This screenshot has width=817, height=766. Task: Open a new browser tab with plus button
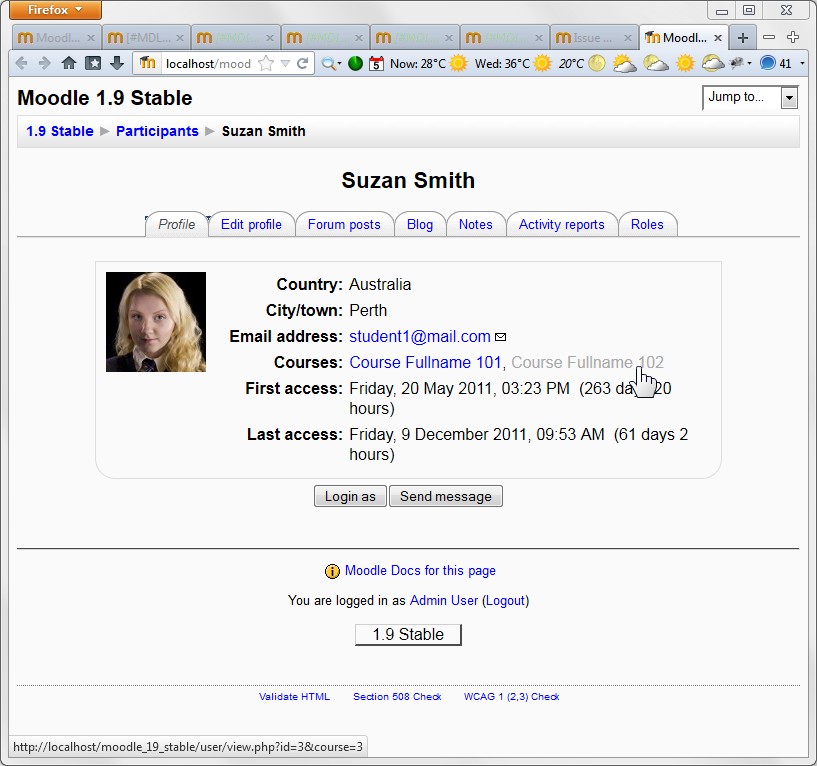(x=743, y=38)
